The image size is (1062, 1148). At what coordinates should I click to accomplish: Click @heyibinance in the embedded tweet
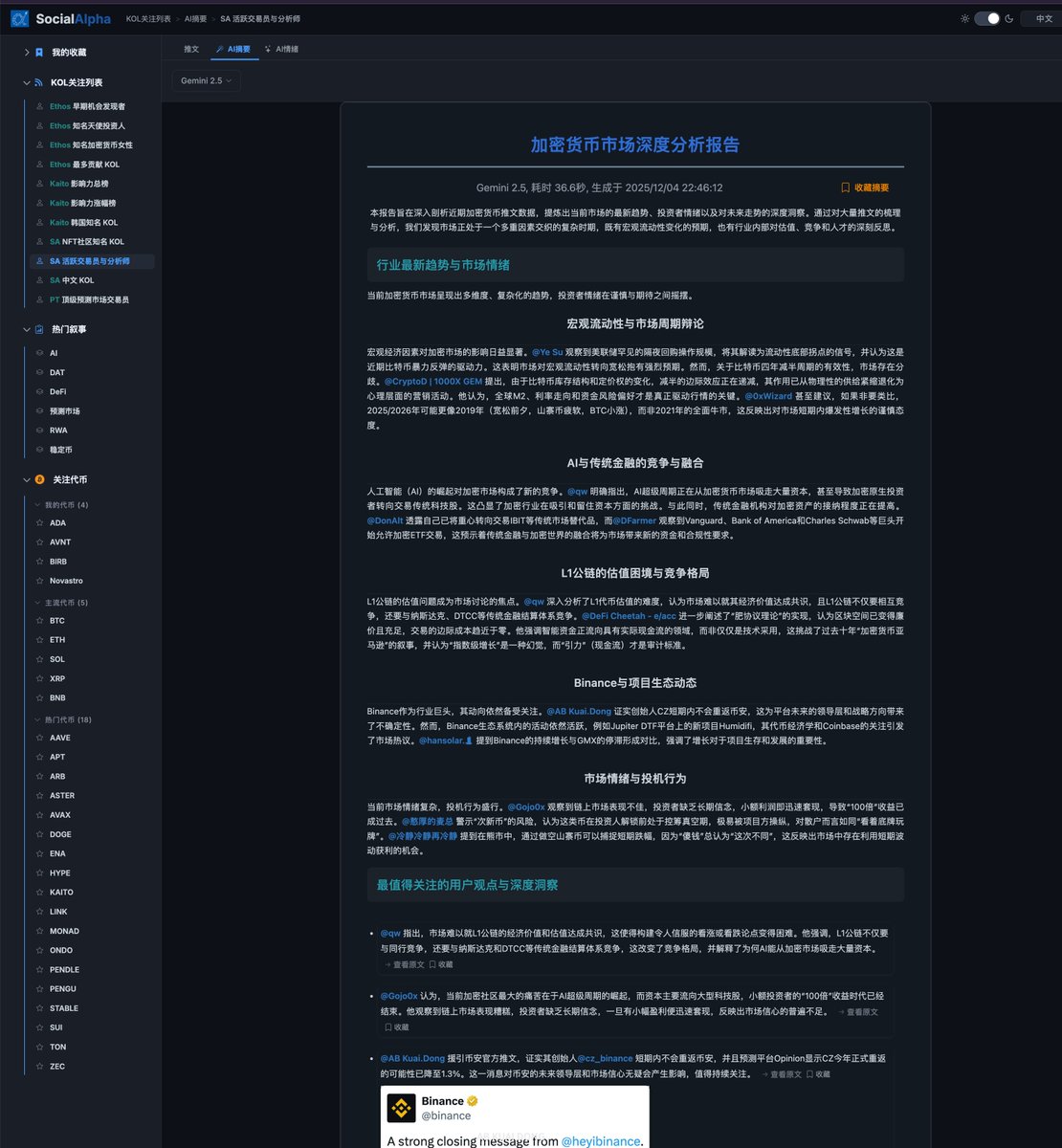(601, 1141)
